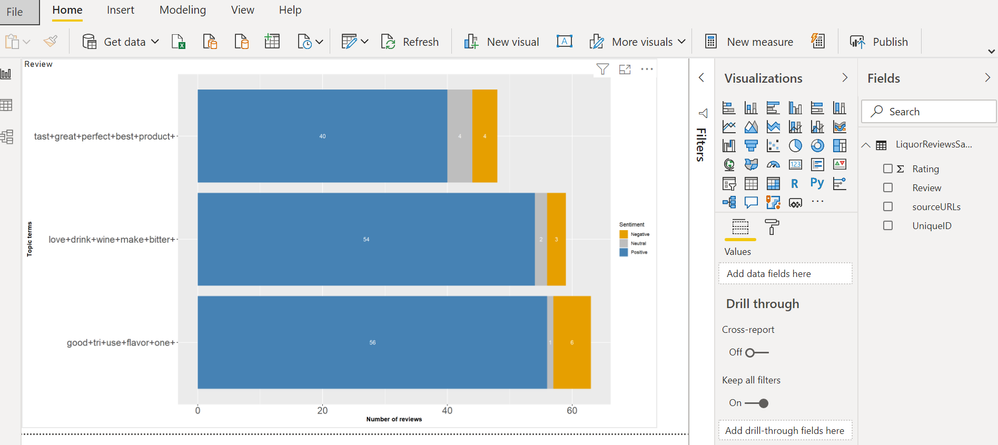Choose the slicer visual
This screenshot has width=998, height=445.
(x=729, y=184)
